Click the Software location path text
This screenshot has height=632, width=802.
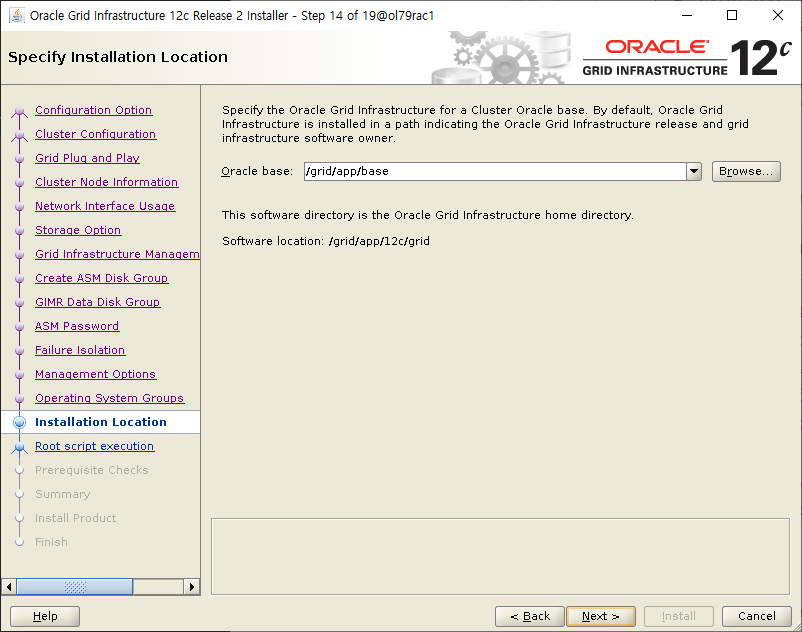[x=380, y=241]
